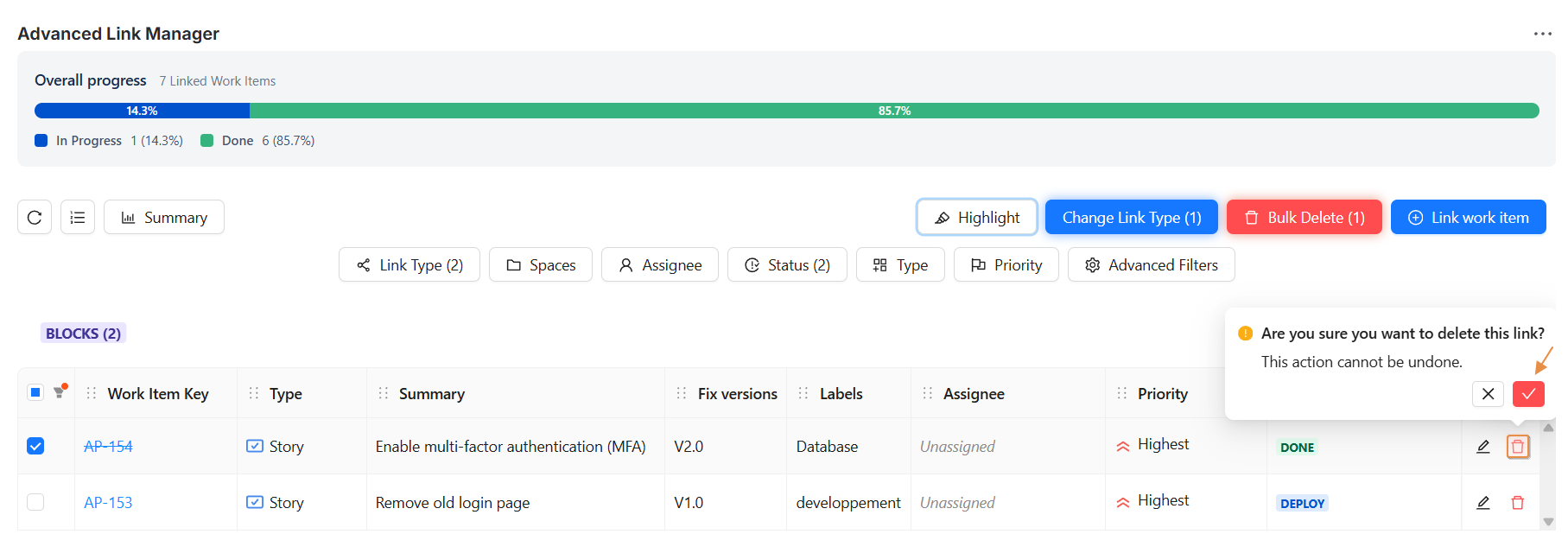Open the list view icon button
Screen dimensions: 1568x553
(x=78, y=218)
